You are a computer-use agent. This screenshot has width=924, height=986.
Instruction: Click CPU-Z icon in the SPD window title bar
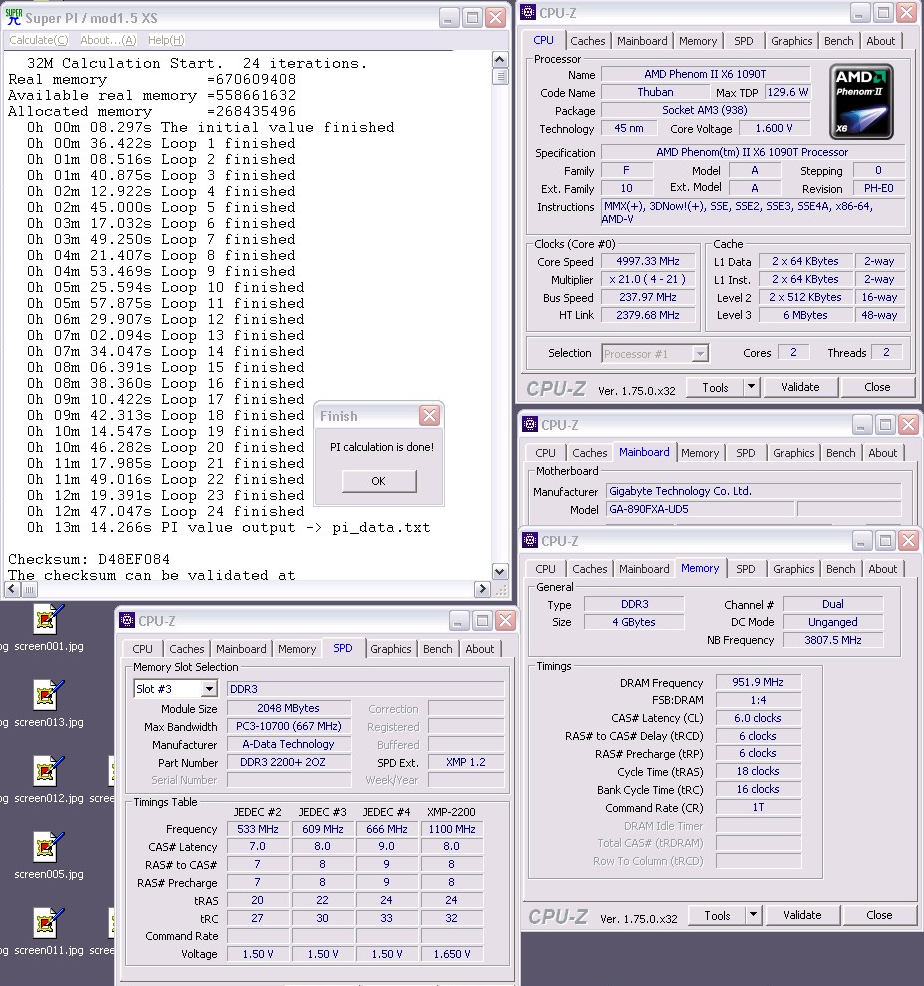[x=127, y=621]
